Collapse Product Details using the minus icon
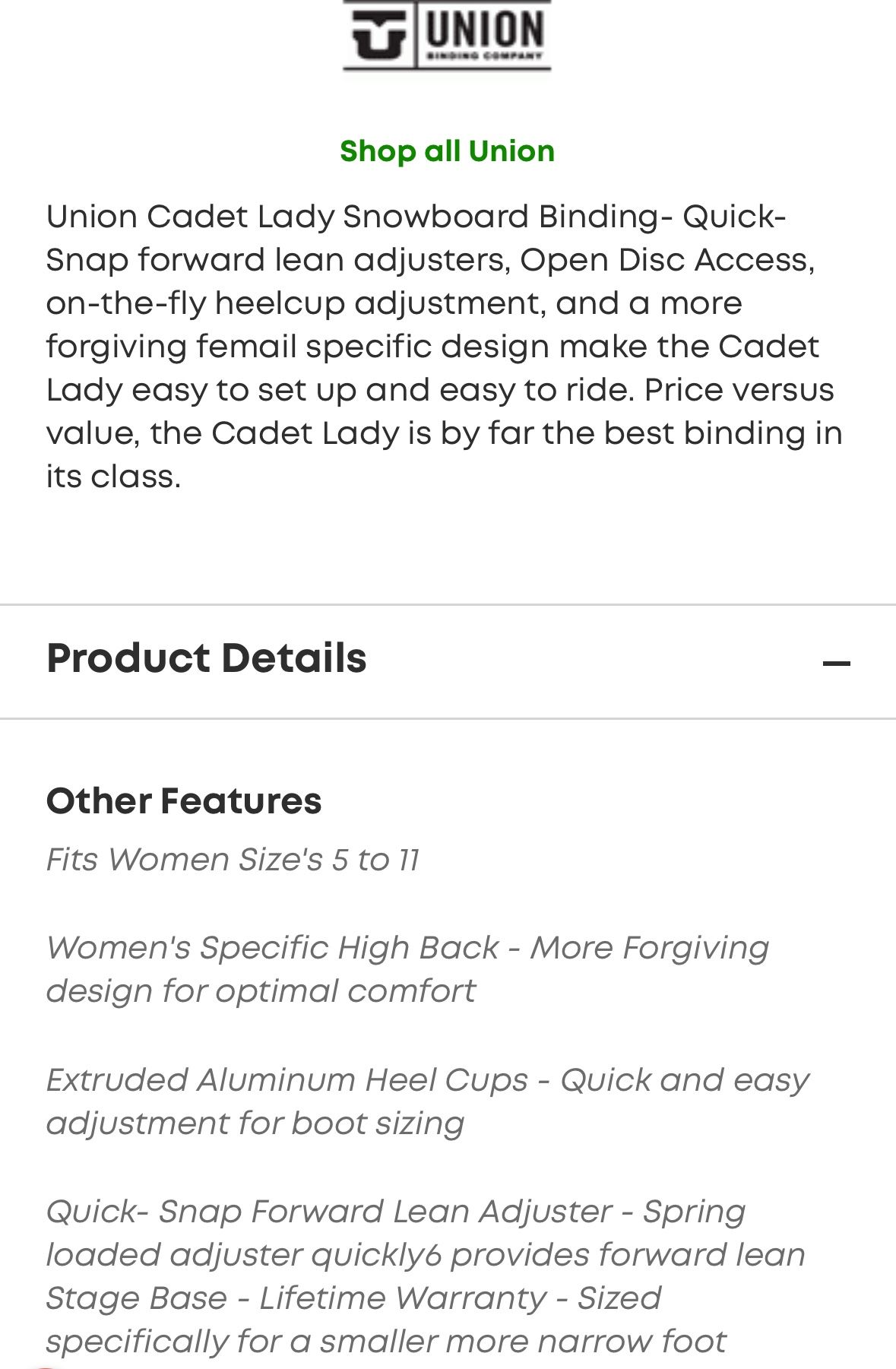The height and width of the screenshot is (1369, 896). pos(836,664)
